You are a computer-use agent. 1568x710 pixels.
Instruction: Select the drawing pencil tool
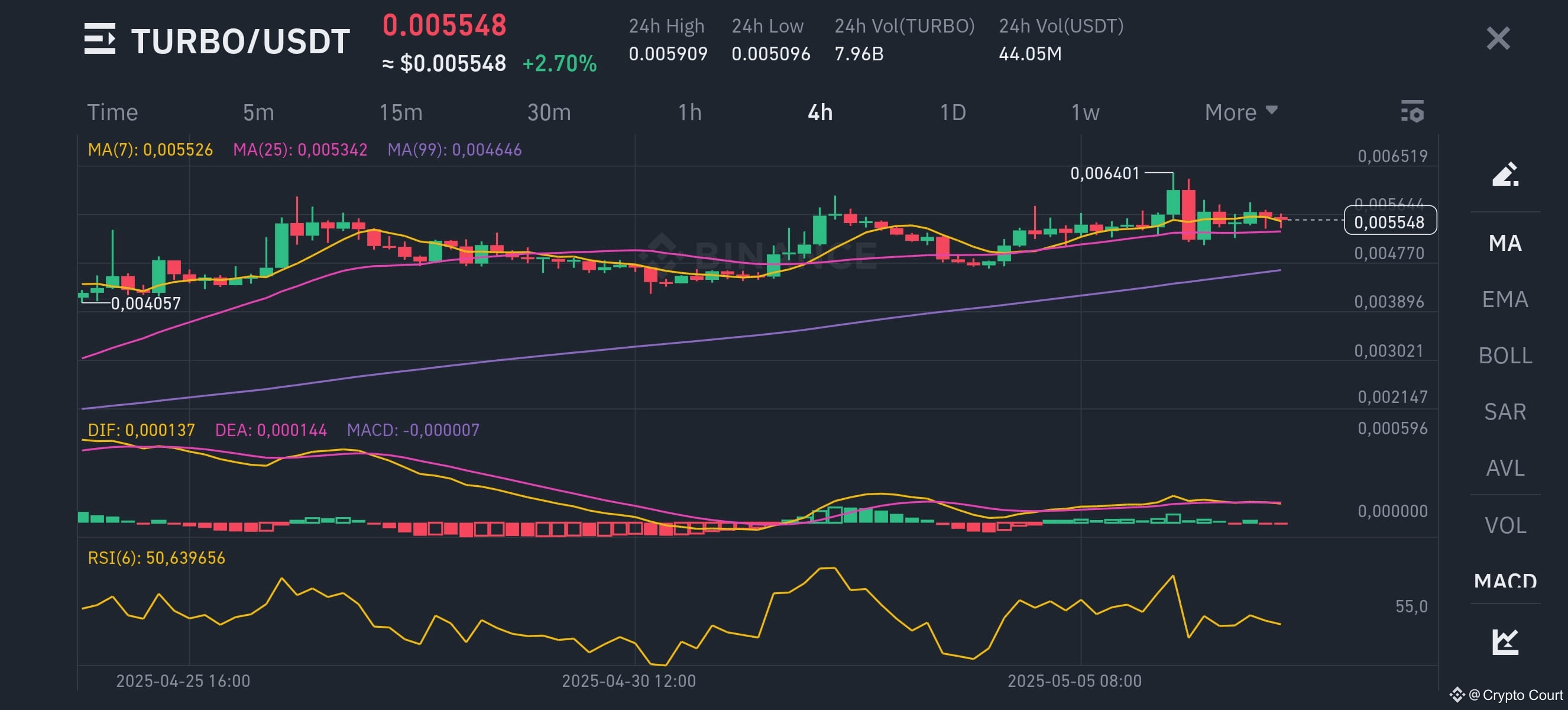tap(1505, 174)
